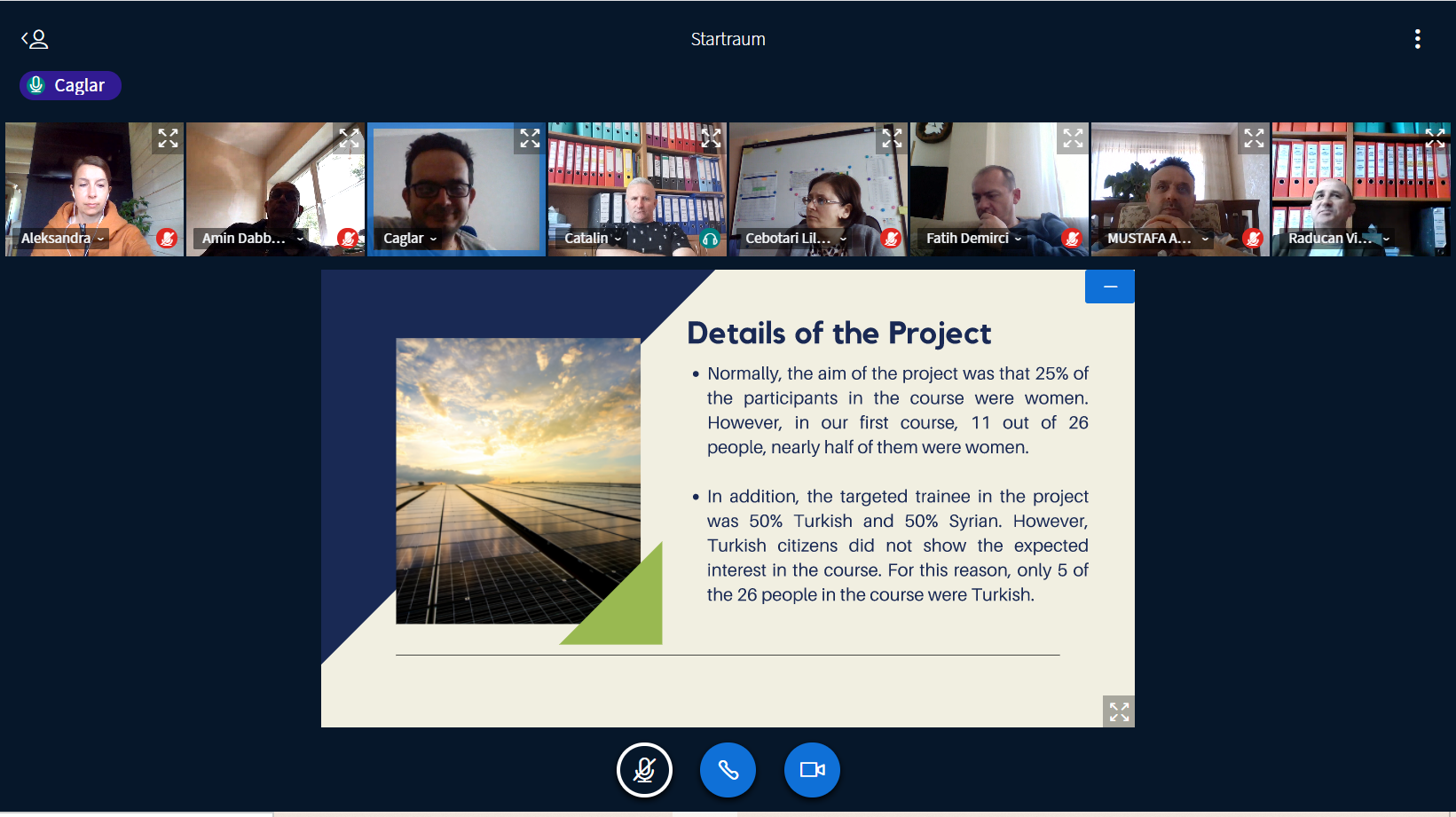Leave audio with the phone button
Screen dimensions: 1456x817
click(728, 770)
